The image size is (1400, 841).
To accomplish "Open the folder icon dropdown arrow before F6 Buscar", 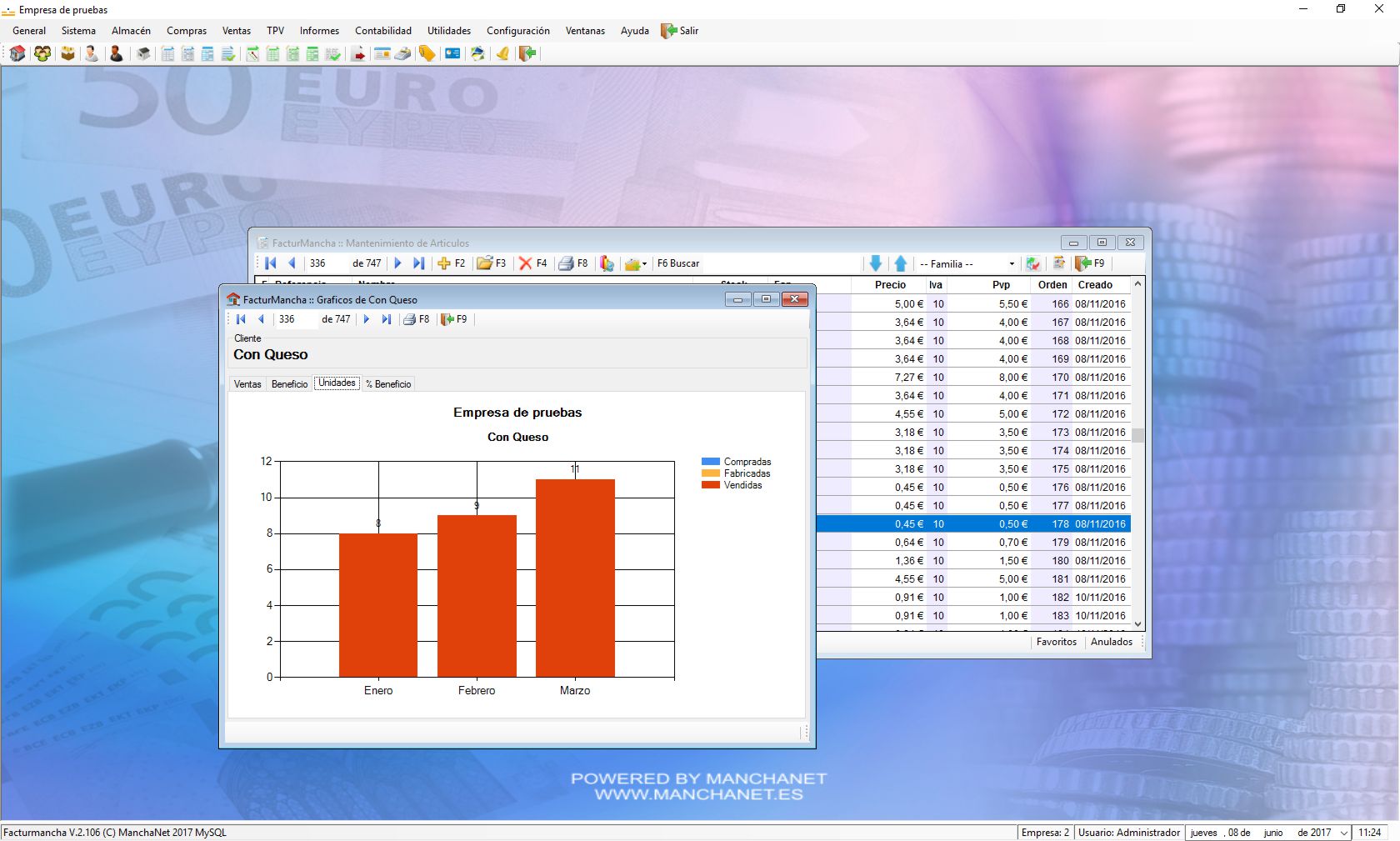I will pyautogui.click(x=644, y=264).
